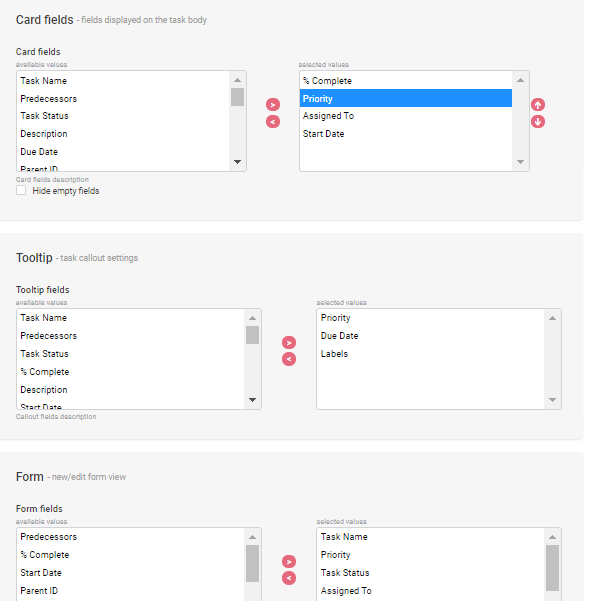Click the remove arrow for Tooltip fields

(x=289, y=359)
